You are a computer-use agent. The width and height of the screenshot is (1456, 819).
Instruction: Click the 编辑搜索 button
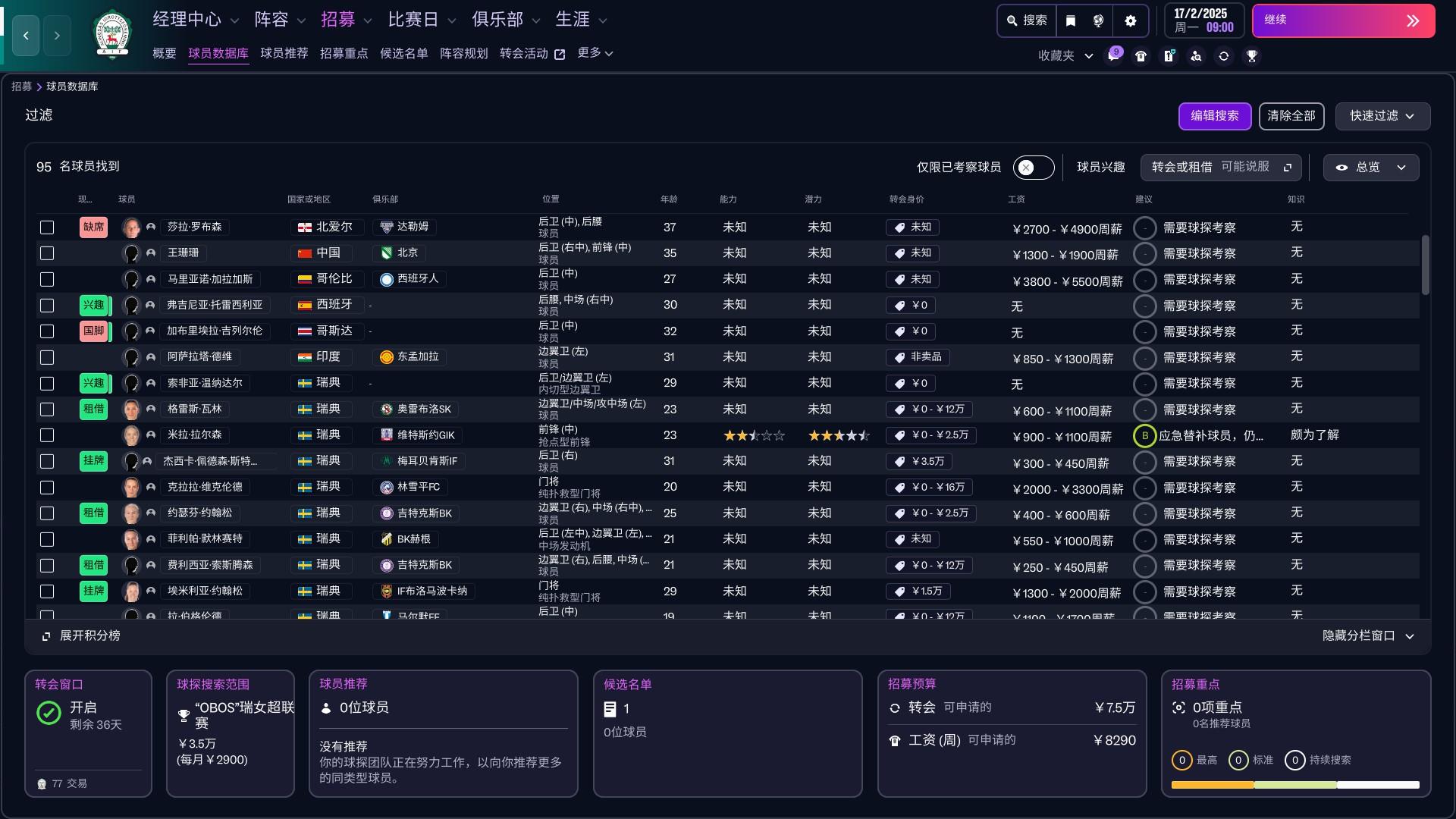coord(1214,116)
